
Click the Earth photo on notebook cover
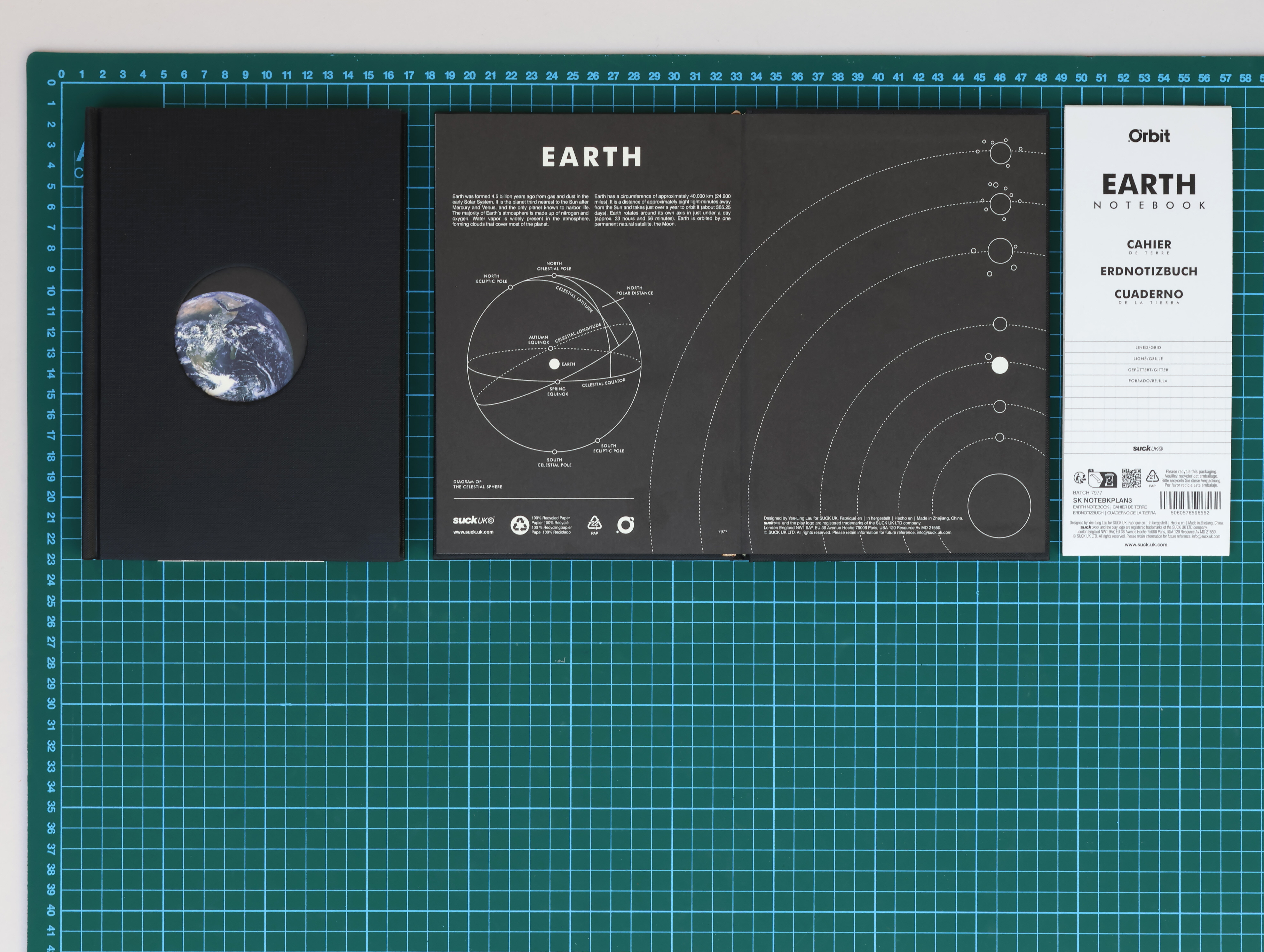234,347
